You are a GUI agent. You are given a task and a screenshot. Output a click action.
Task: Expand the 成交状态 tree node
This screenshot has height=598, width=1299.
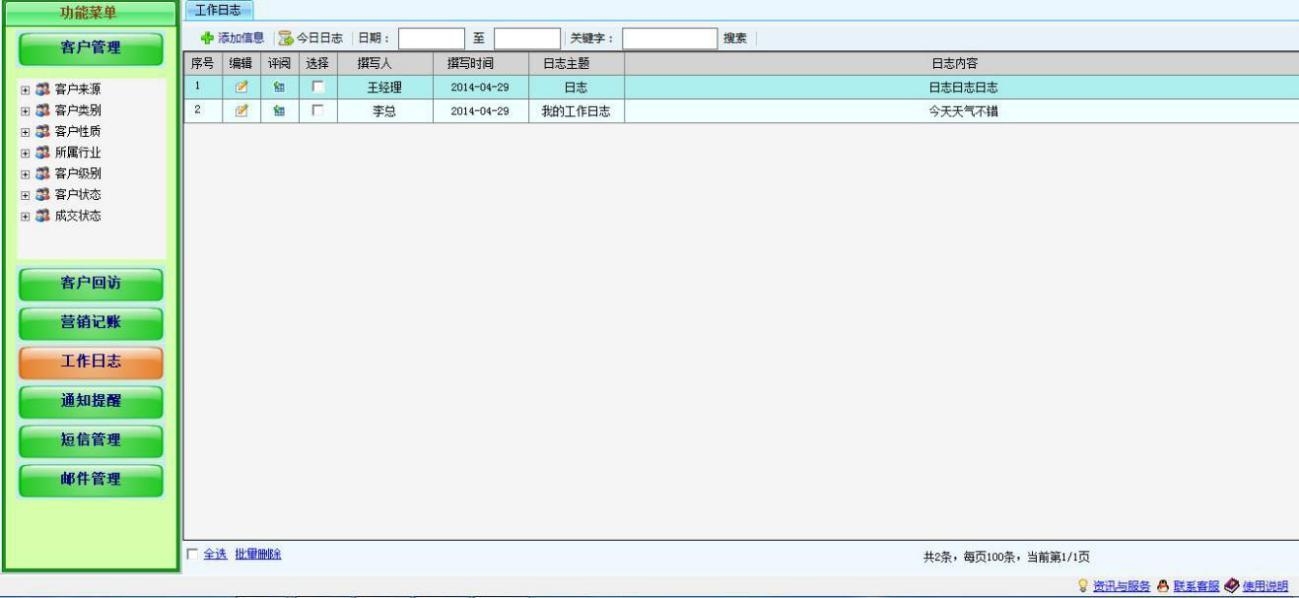click(x=25, y=216)
